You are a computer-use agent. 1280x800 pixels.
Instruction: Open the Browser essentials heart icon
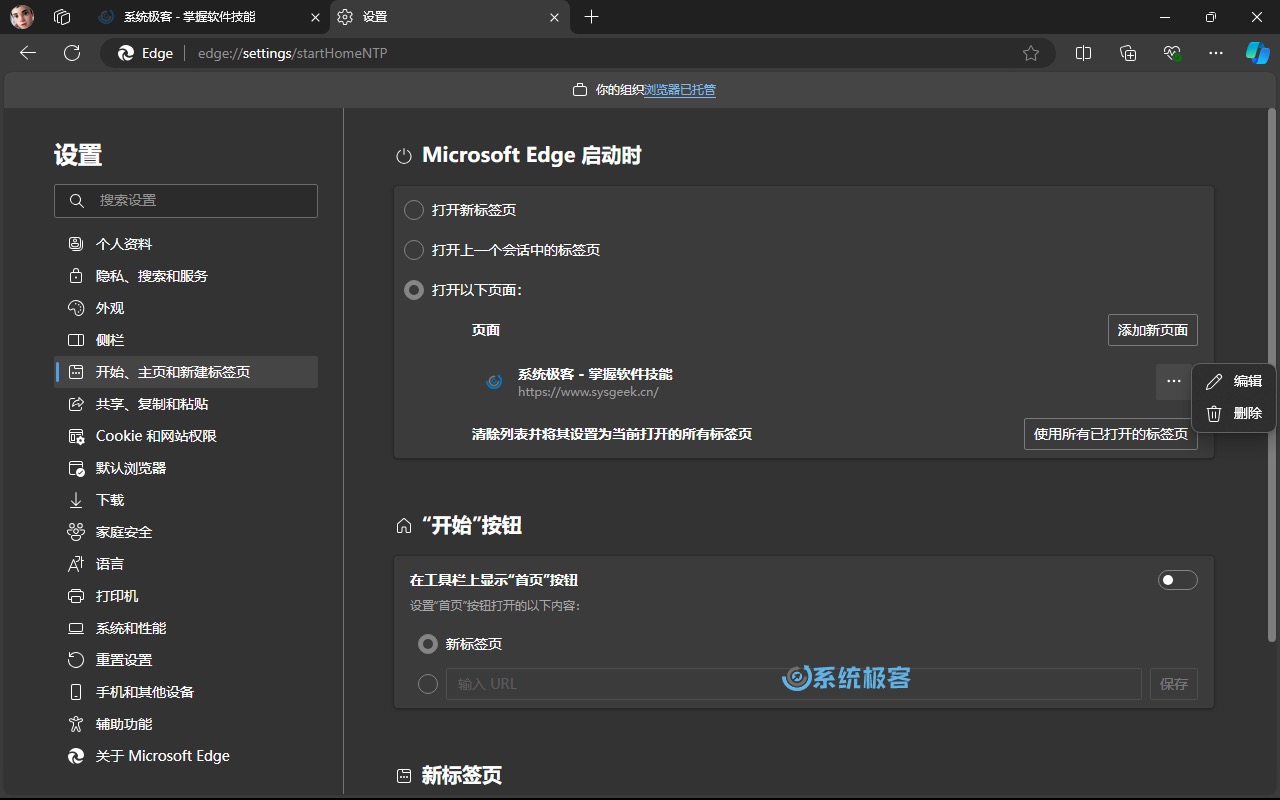1172,53
